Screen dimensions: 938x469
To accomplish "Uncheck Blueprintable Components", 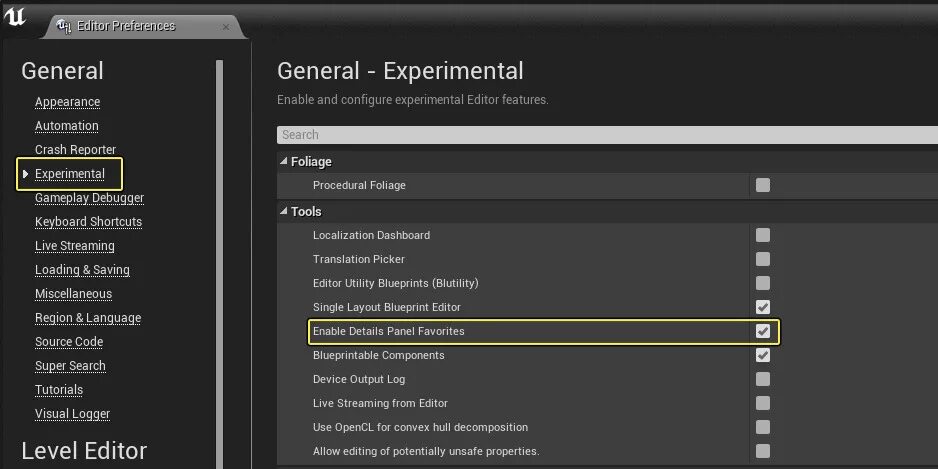I will [763, 355].
